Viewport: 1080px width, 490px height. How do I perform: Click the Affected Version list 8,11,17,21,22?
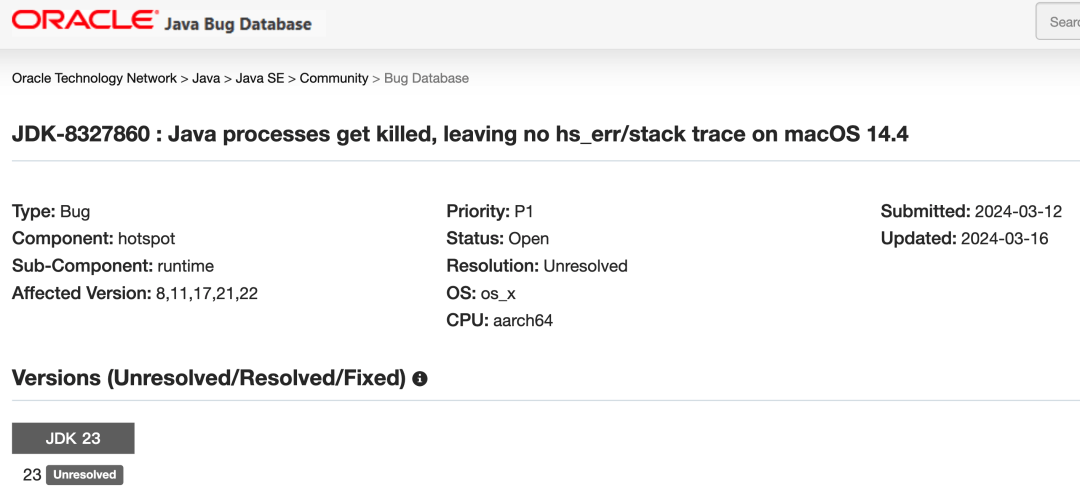(x=206, y=294)
